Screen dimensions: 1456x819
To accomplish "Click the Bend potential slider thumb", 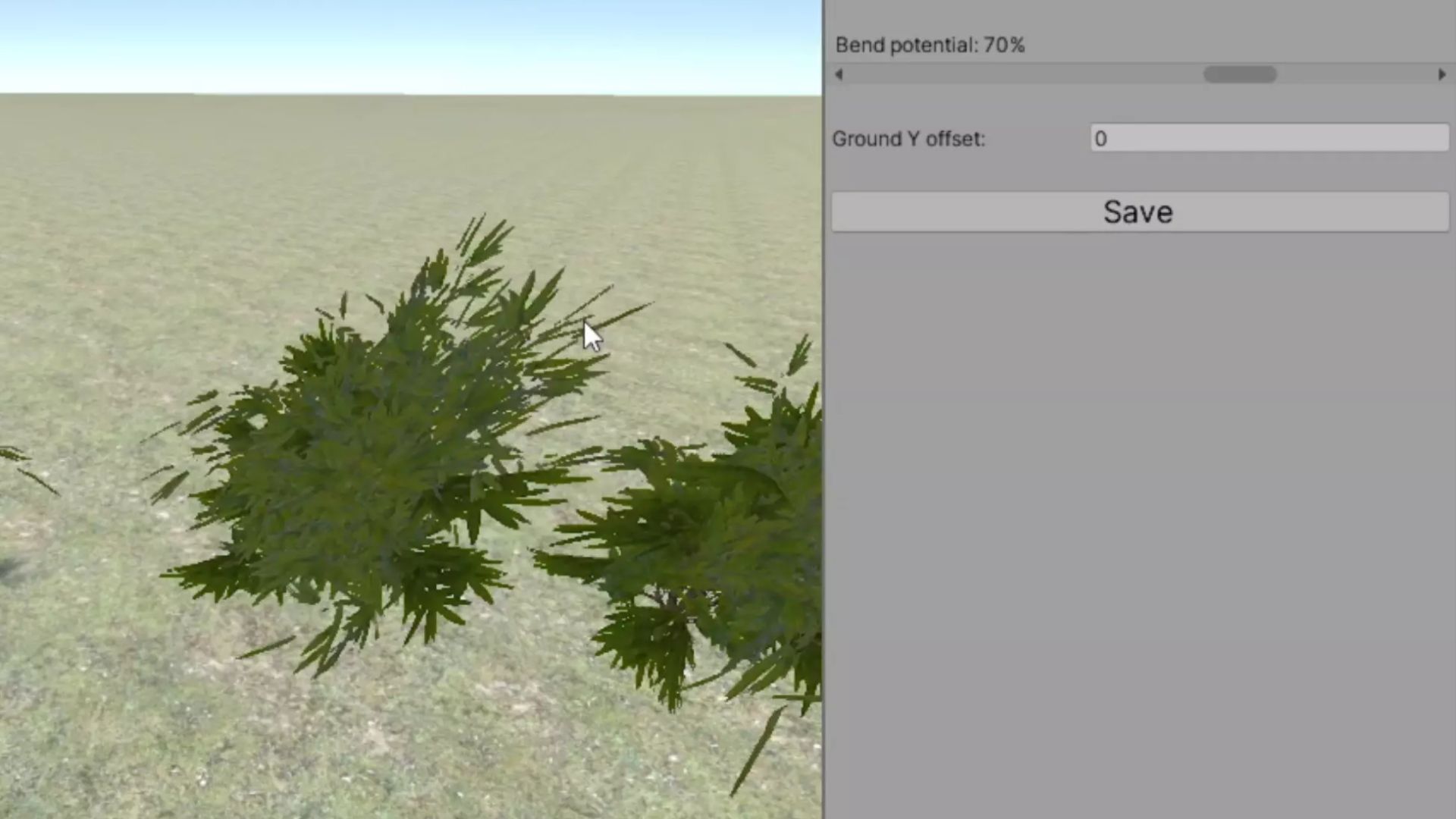I will [x=1239, y=74].
